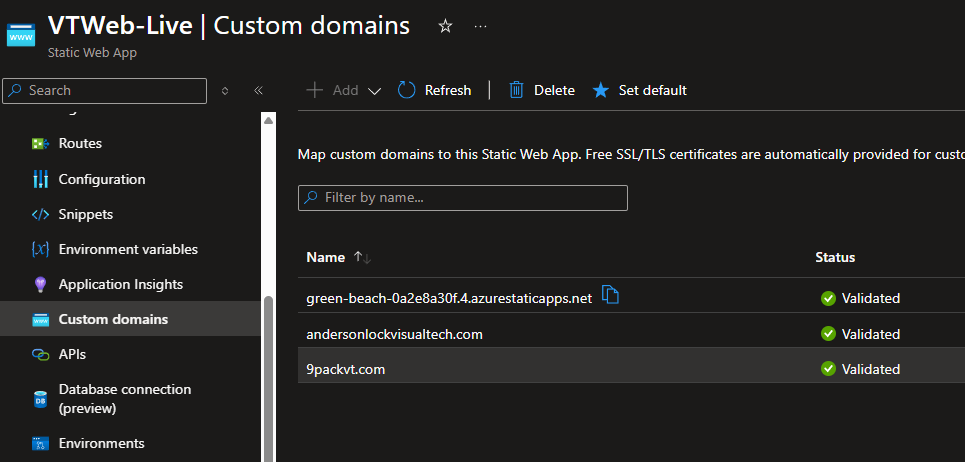Image resolution: width=965 pixels, height=462 pixels.
Task: Click Validated status for green-beach domain
Action: coord(871,298)
